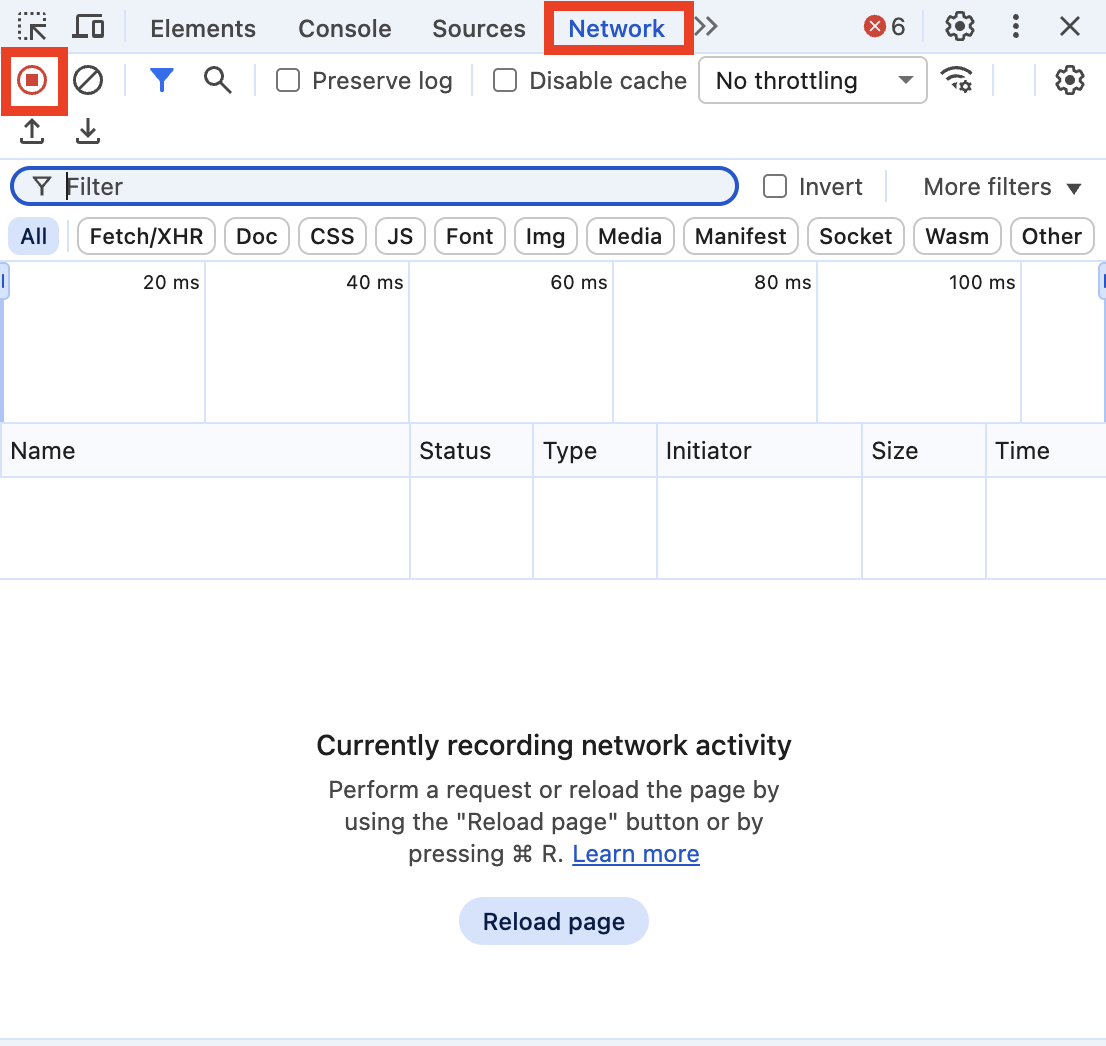
Task: Import a HAR file with the upload icon
Action: [x=32, y=131]
